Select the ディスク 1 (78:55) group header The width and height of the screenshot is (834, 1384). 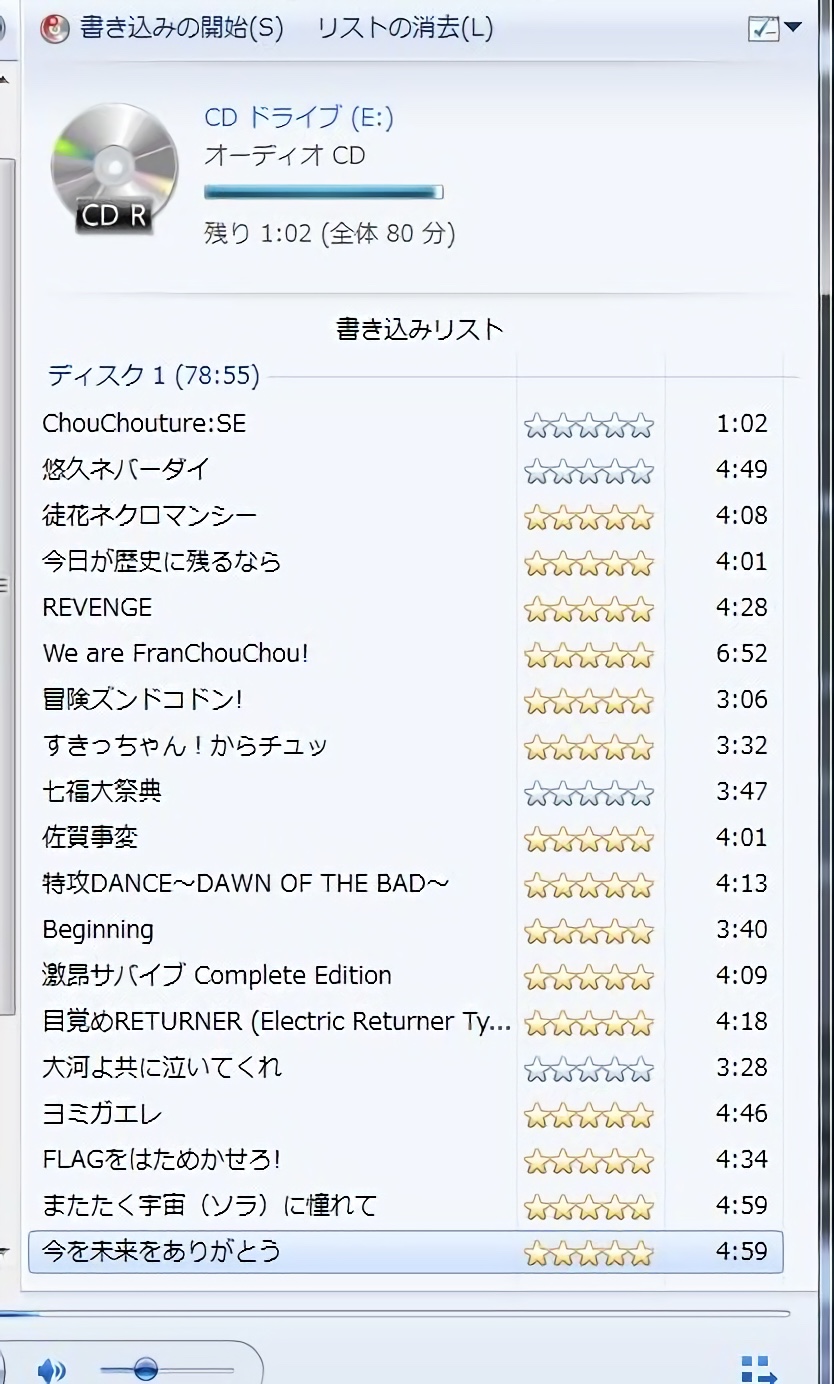coord(154,376)
